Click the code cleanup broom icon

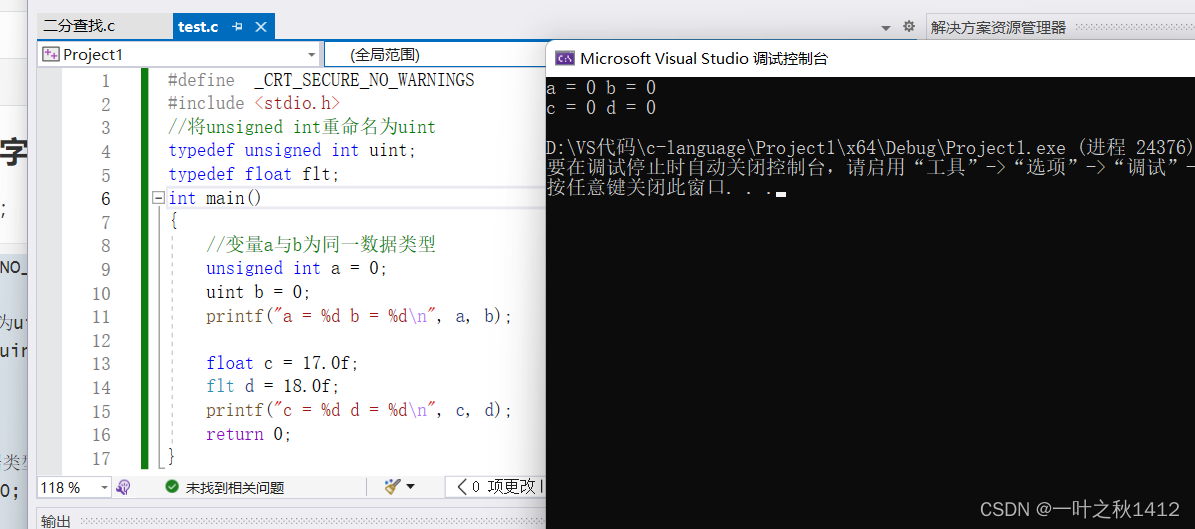(392, 487)
